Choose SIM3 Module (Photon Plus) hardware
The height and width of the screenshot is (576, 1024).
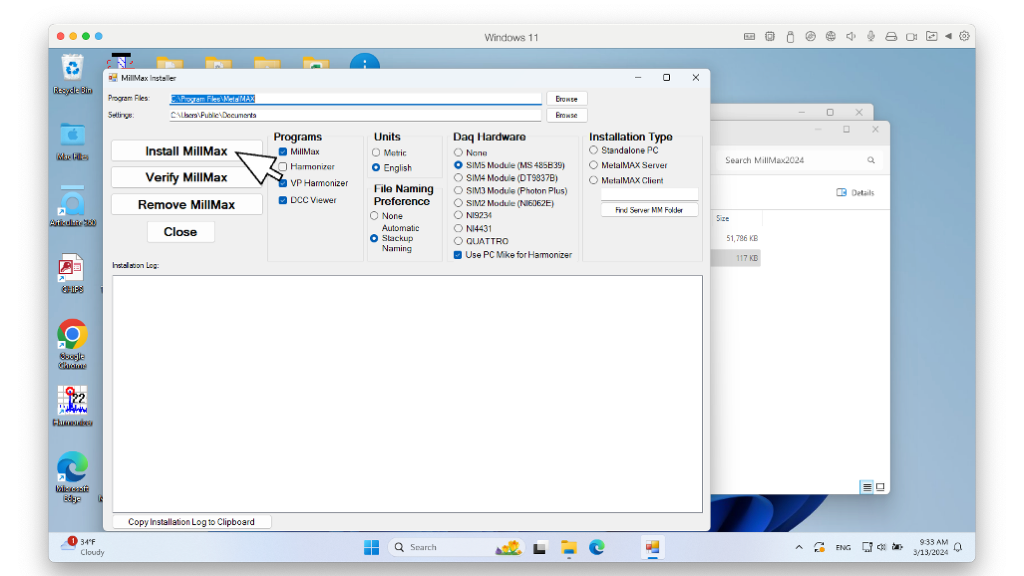tap(458, 191)
